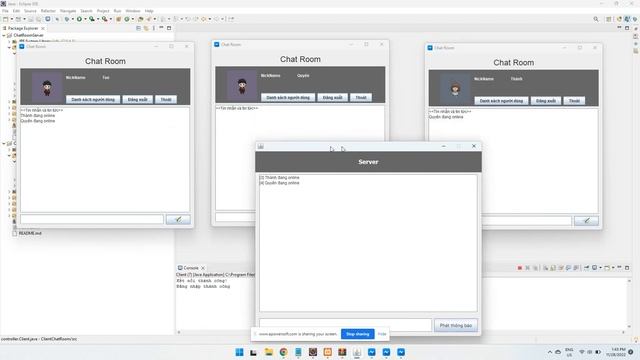The image size is (640, 360).
Task: Click 'Phát thông báo' button in Server window
Action: point(456,325)
